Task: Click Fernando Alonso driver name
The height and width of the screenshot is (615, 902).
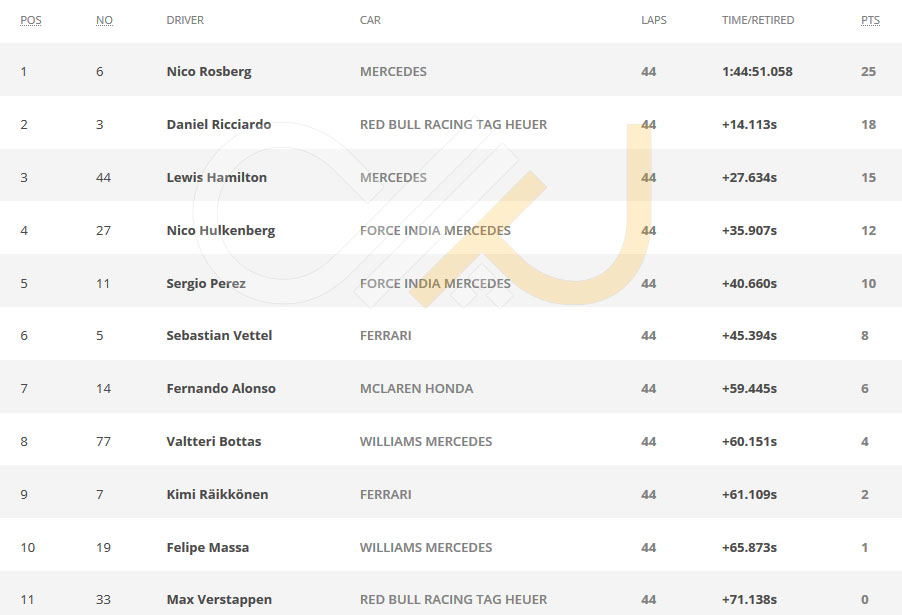Action: point(221,388)
